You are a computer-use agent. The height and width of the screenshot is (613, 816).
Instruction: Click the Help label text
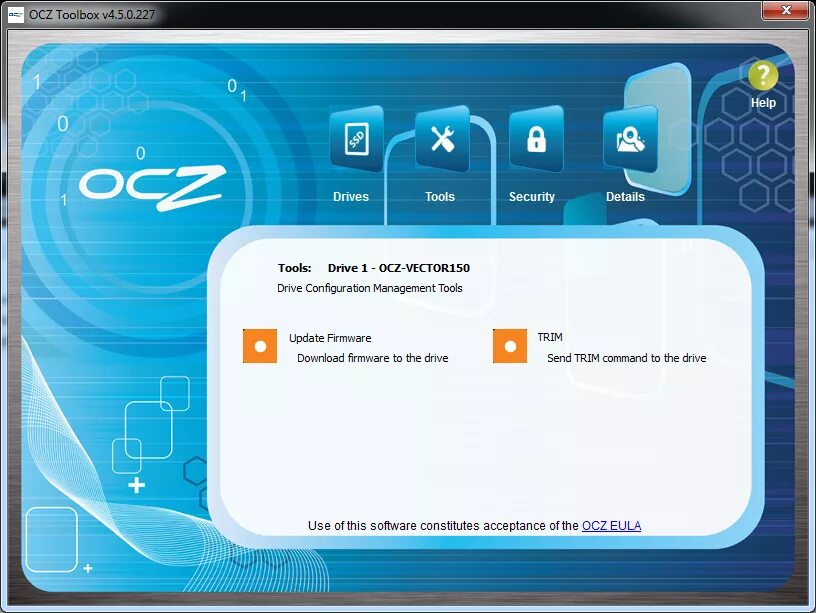tap(763, 103)
